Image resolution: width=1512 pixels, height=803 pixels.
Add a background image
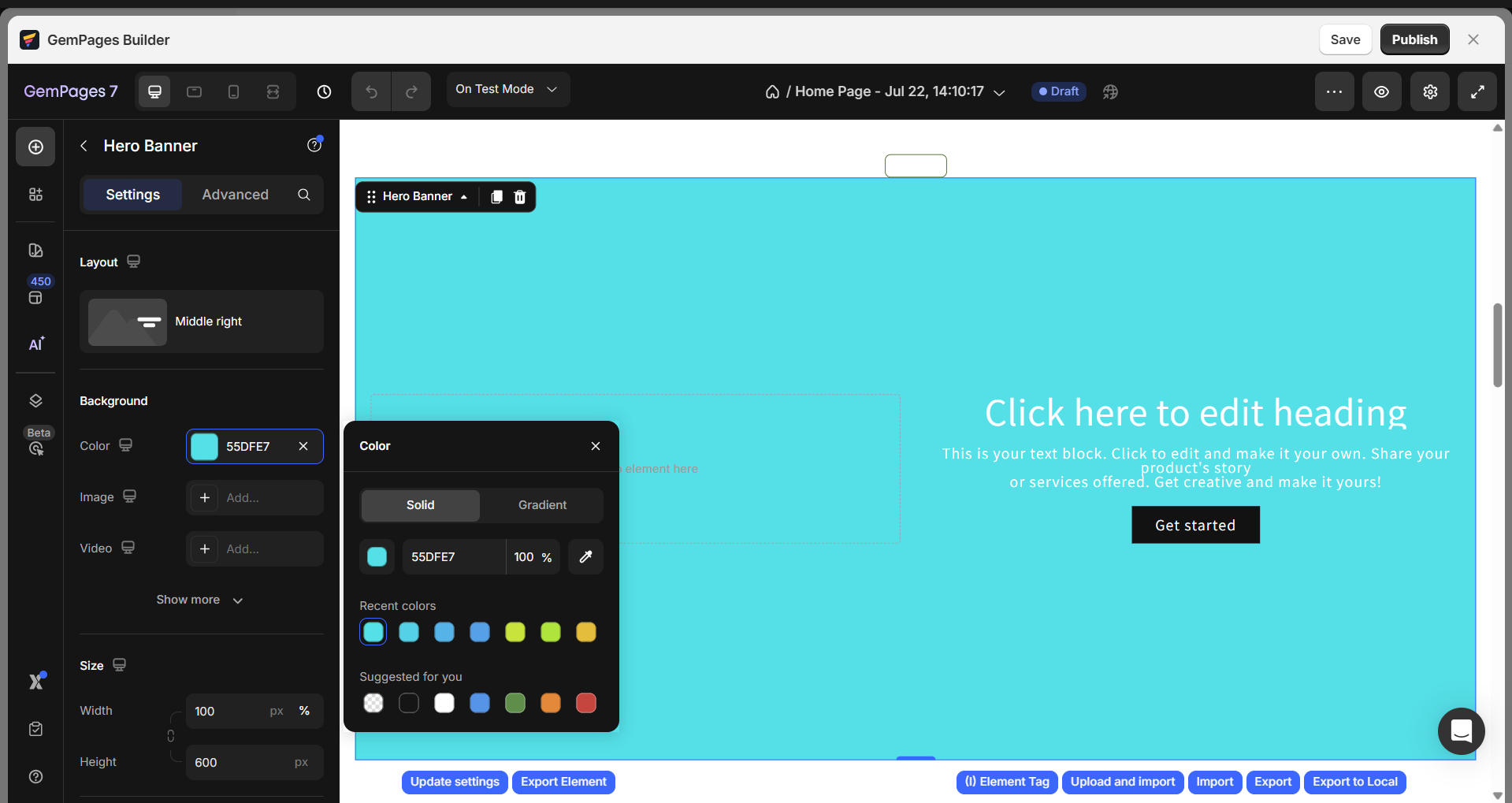pos(254,497)
